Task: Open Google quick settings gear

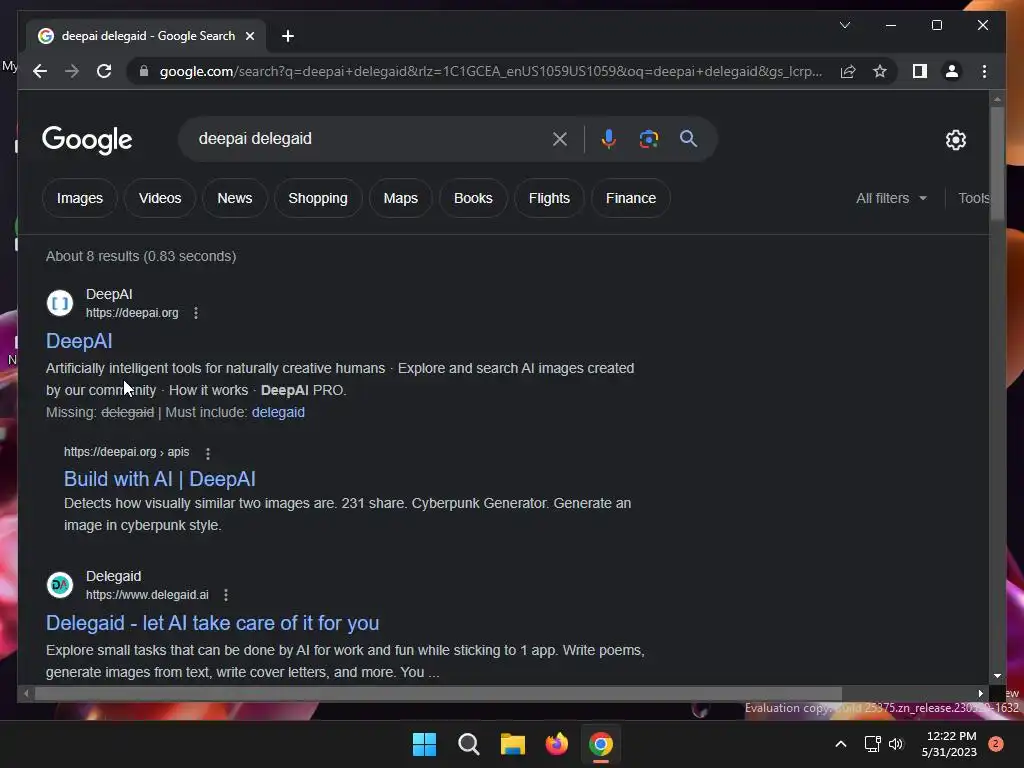Action: [x=955, y=140]
